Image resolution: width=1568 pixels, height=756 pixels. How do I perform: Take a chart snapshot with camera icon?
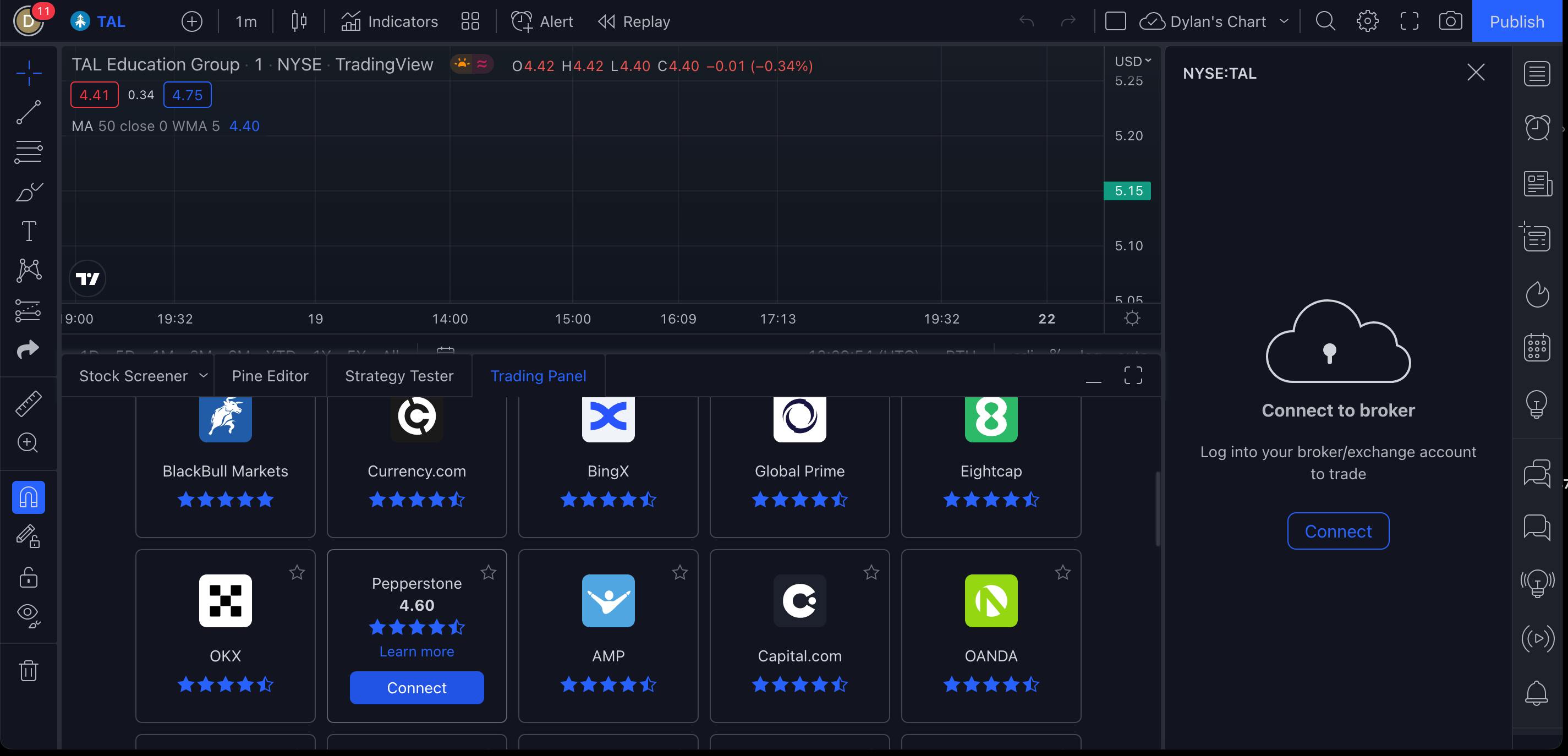point(1450,22)
